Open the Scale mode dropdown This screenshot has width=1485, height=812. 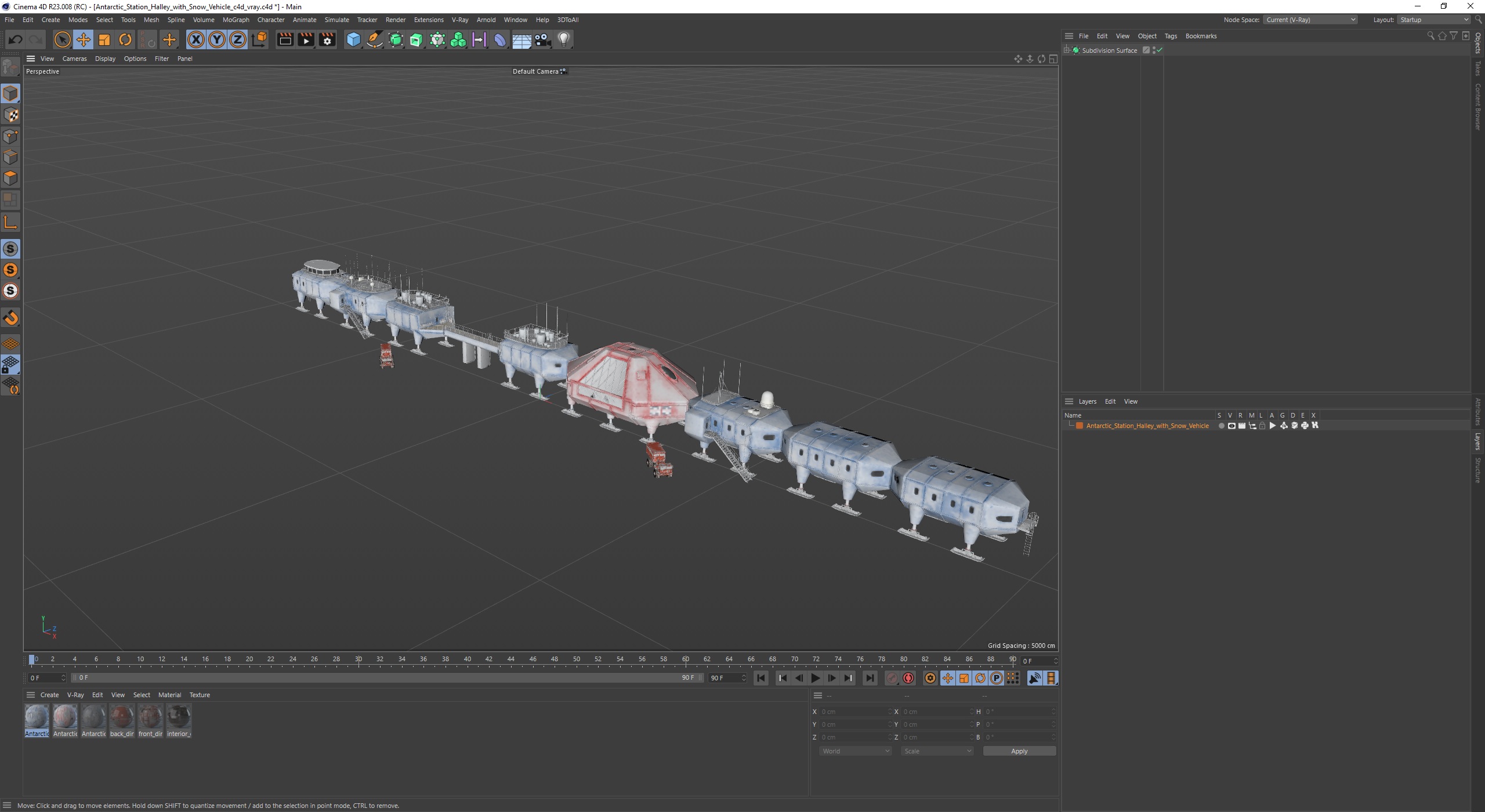[x=937, y=751]
